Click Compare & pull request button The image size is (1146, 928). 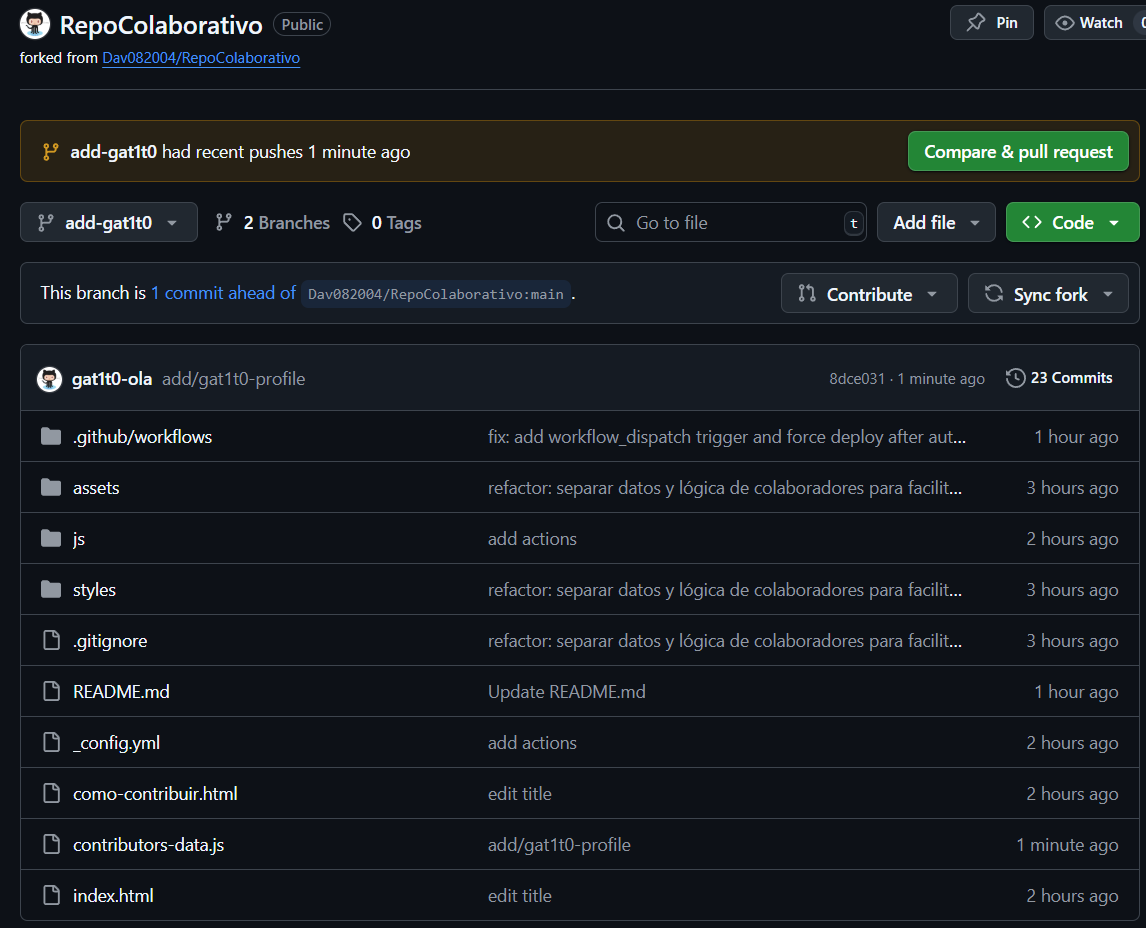click(1018, 151)
